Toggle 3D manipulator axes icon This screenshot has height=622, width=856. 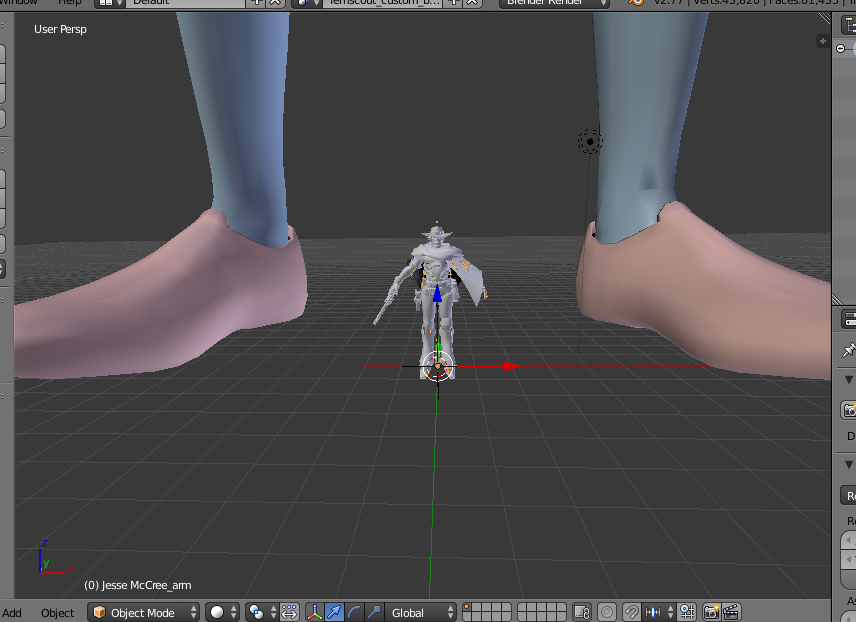314,612
